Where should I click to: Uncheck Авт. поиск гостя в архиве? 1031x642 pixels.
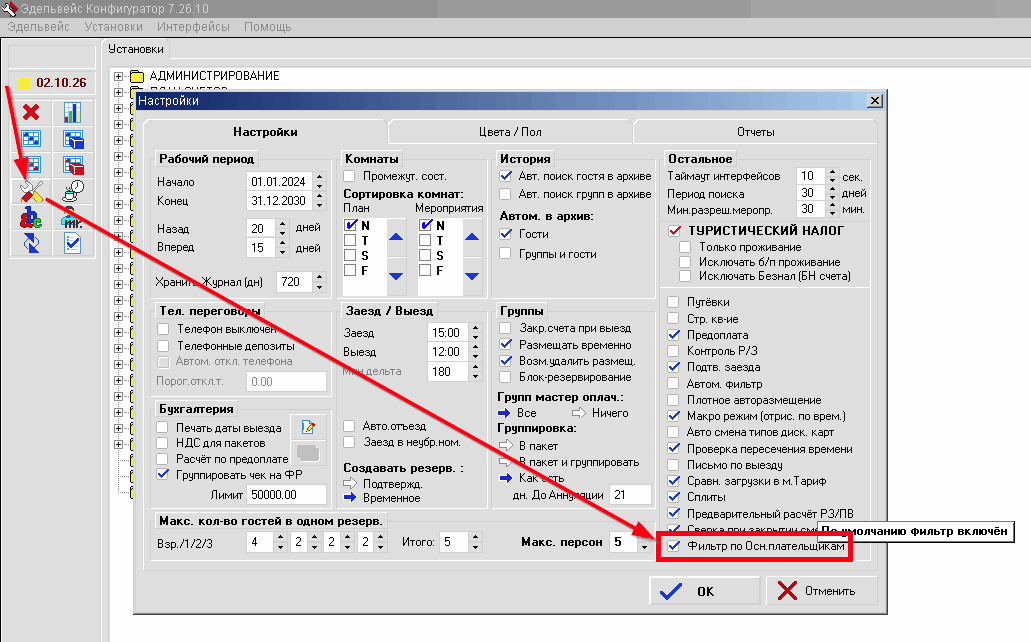(x=506, y=176)
